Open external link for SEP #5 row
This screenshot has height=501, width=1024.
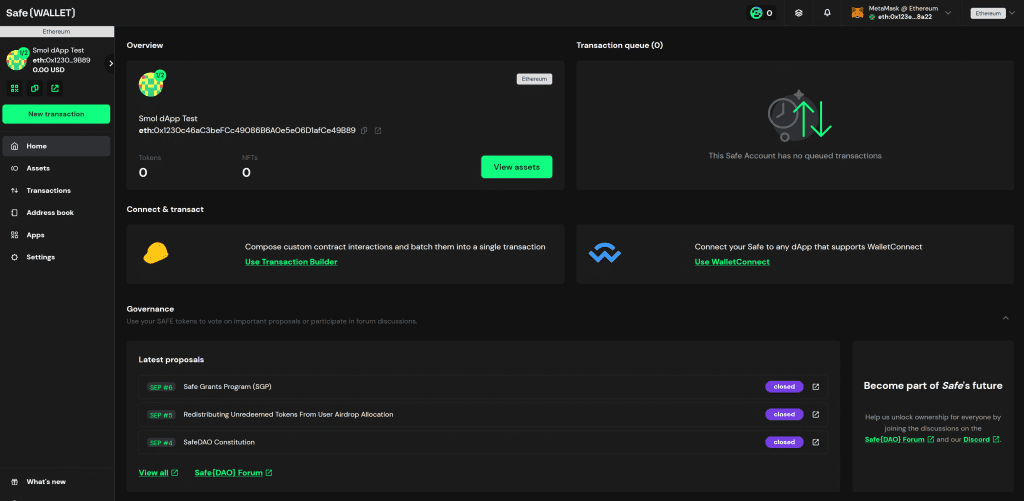coord(816,414)
